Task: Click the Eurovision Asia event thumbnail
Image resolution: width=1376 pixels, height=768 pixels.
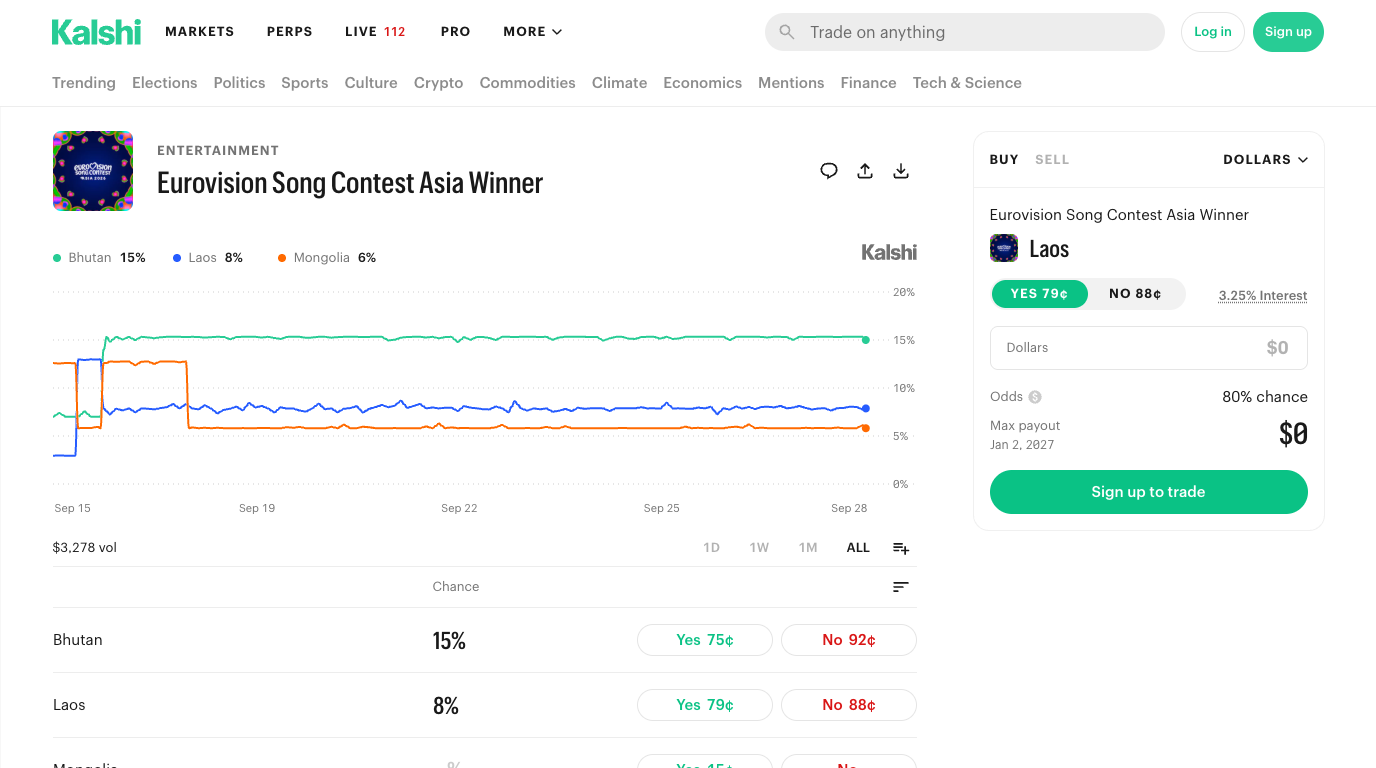Action: 93,171
